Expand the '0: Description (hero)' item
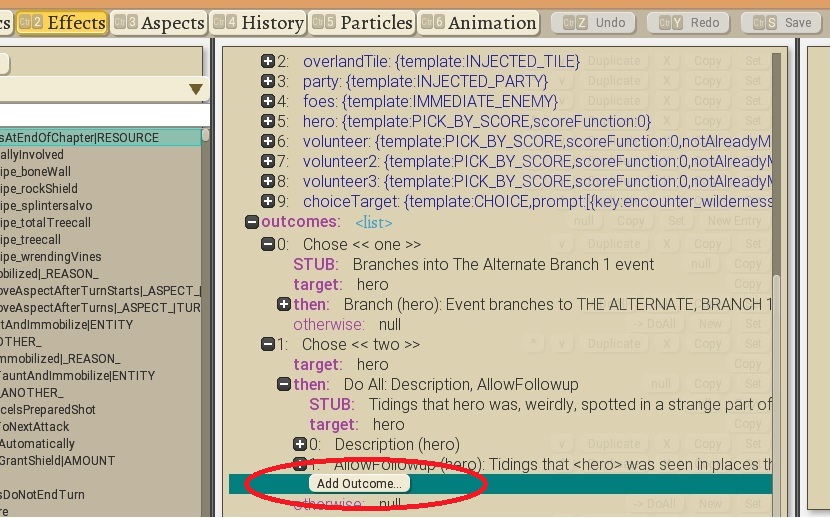 point(300,444)
